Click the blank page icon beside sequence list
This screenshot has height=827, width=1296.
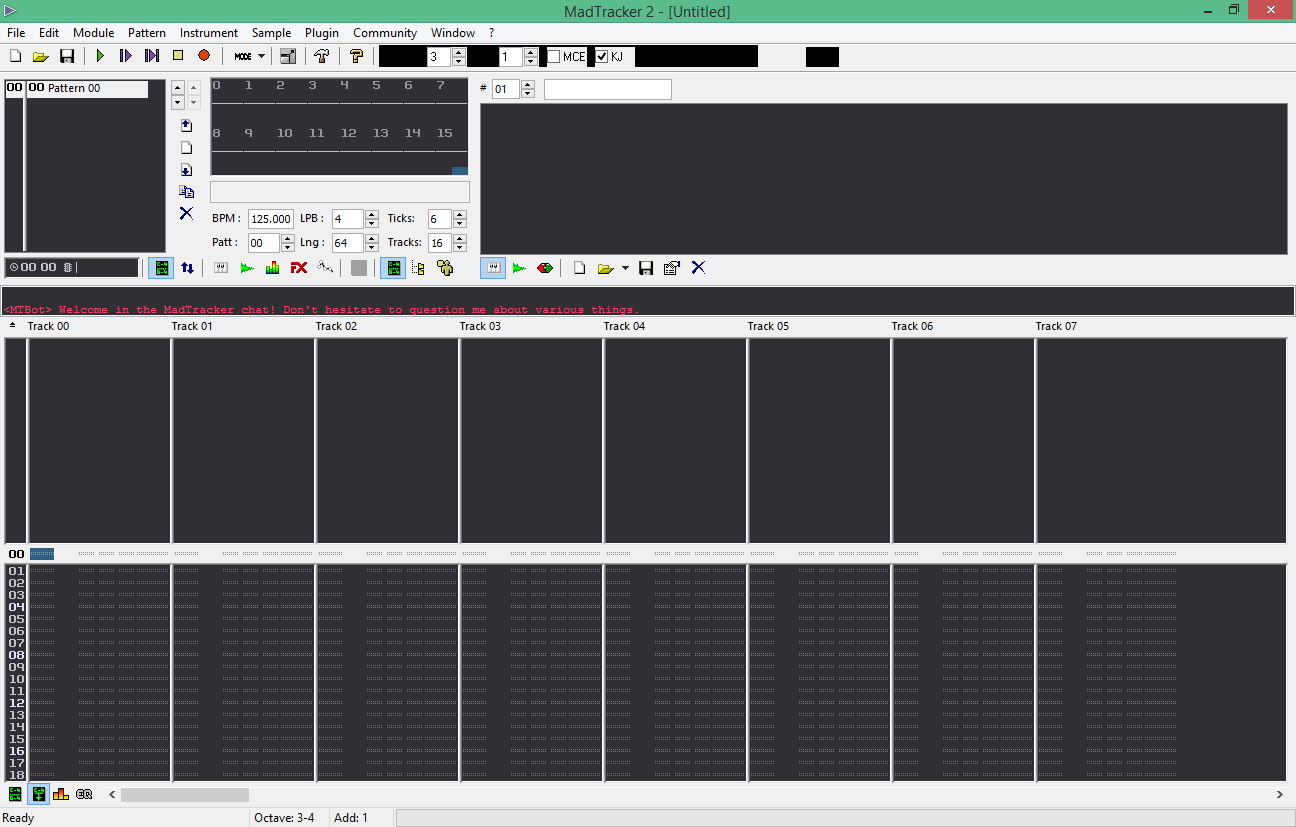coord(186,148)
